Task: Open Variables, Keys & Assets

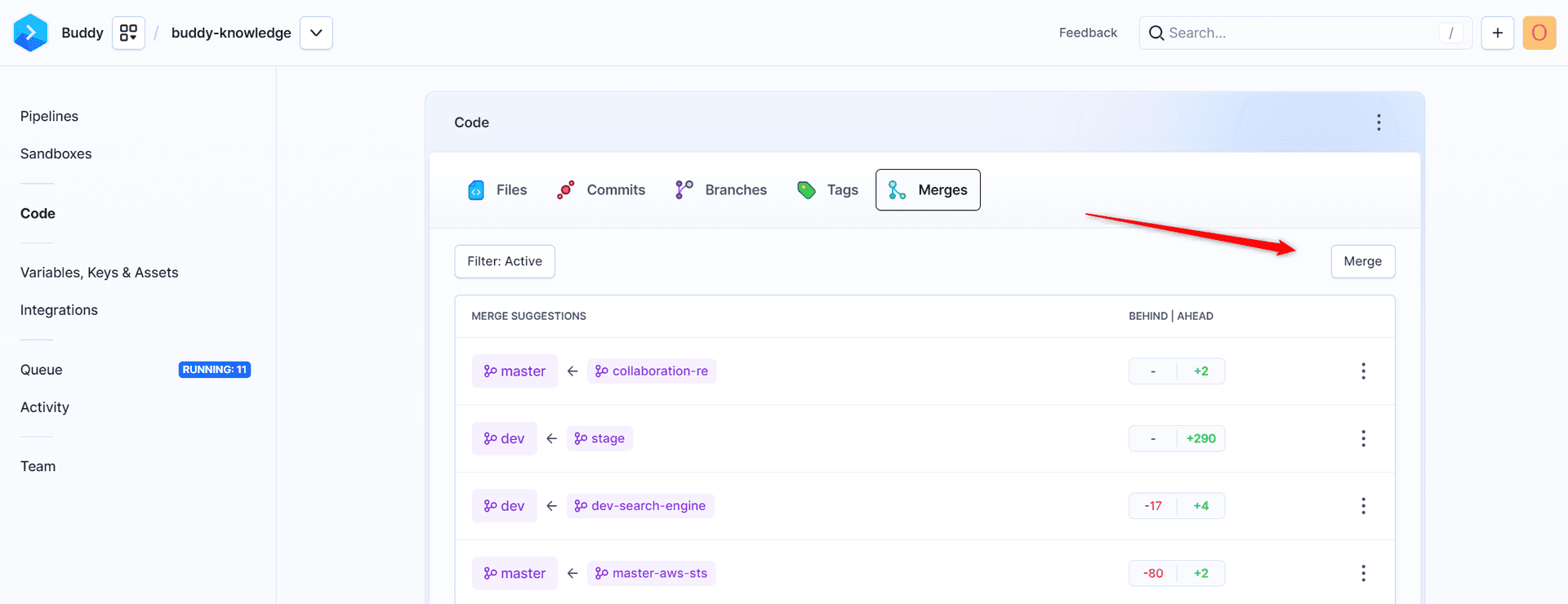Action: point(99,273)
